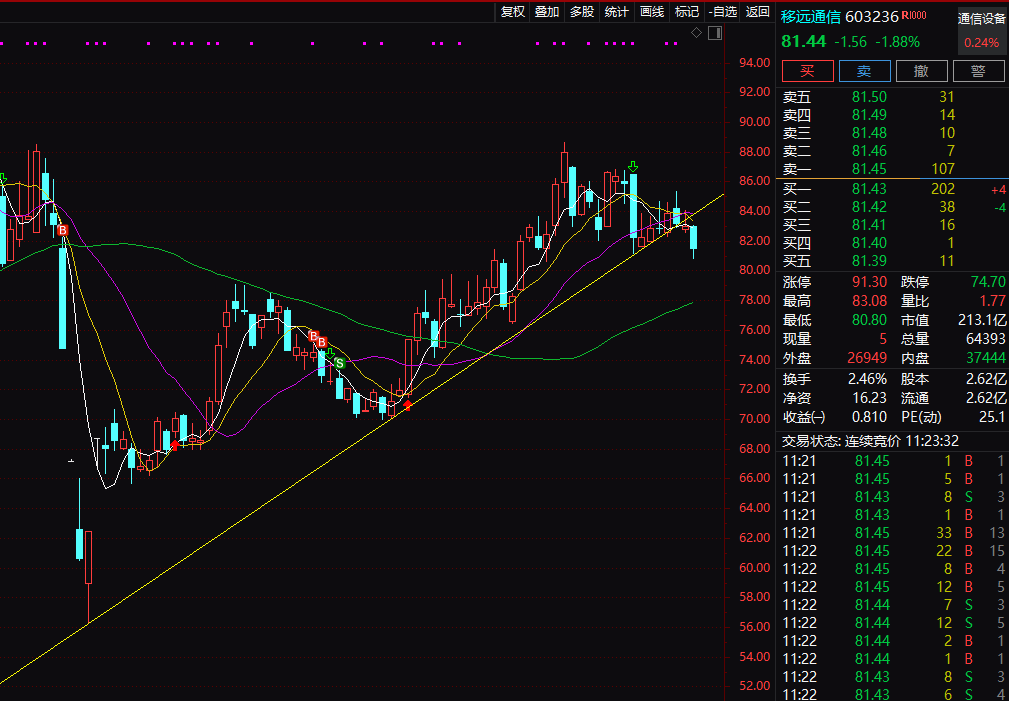Click the 涨停 limit-up value 91.30
The height and width of the screenshot is (701, 1009).
click(x=869, y=282)
